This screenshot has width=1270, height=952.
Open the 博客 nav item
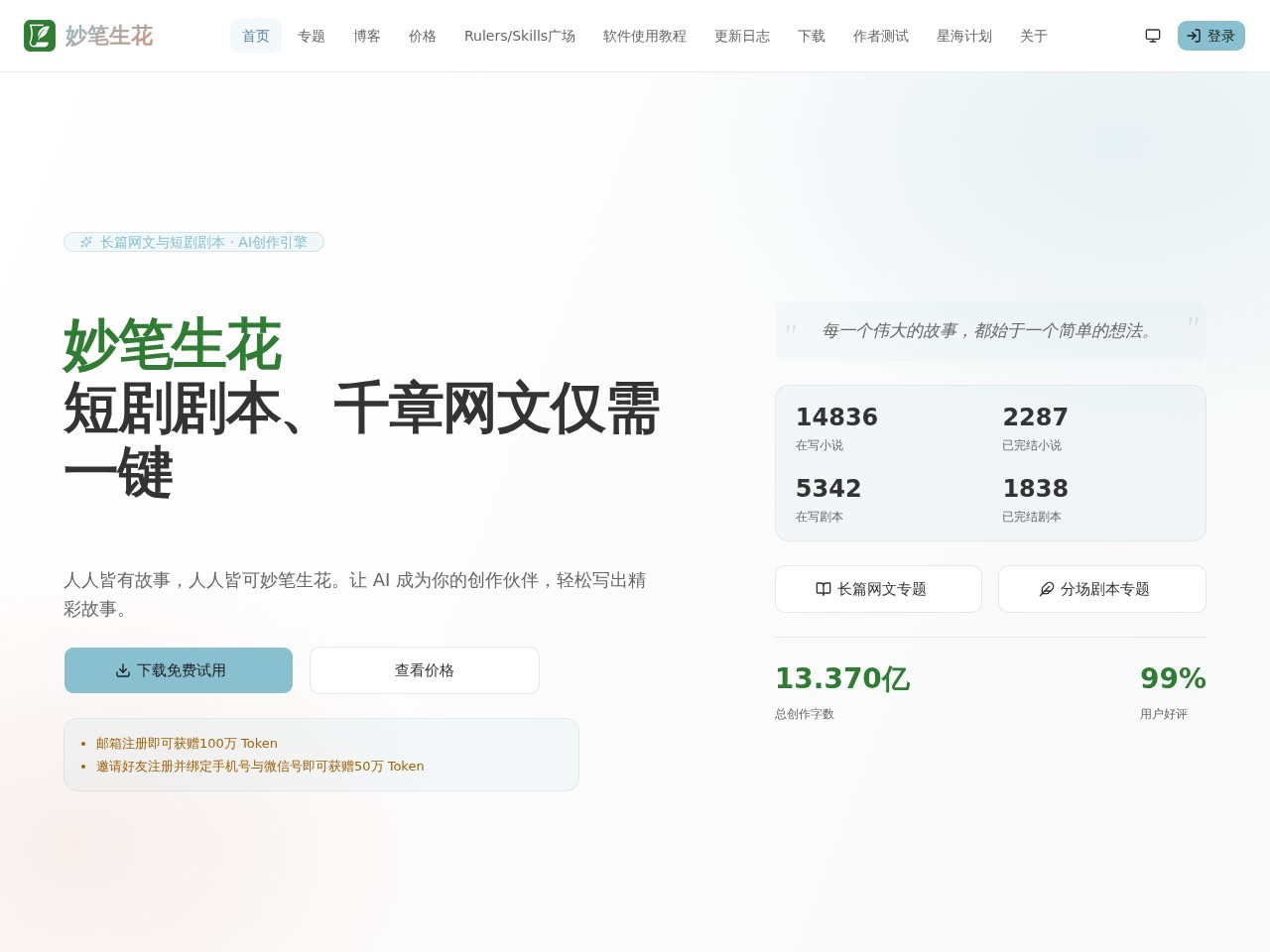pyautogui.click(x=367, y=36)
